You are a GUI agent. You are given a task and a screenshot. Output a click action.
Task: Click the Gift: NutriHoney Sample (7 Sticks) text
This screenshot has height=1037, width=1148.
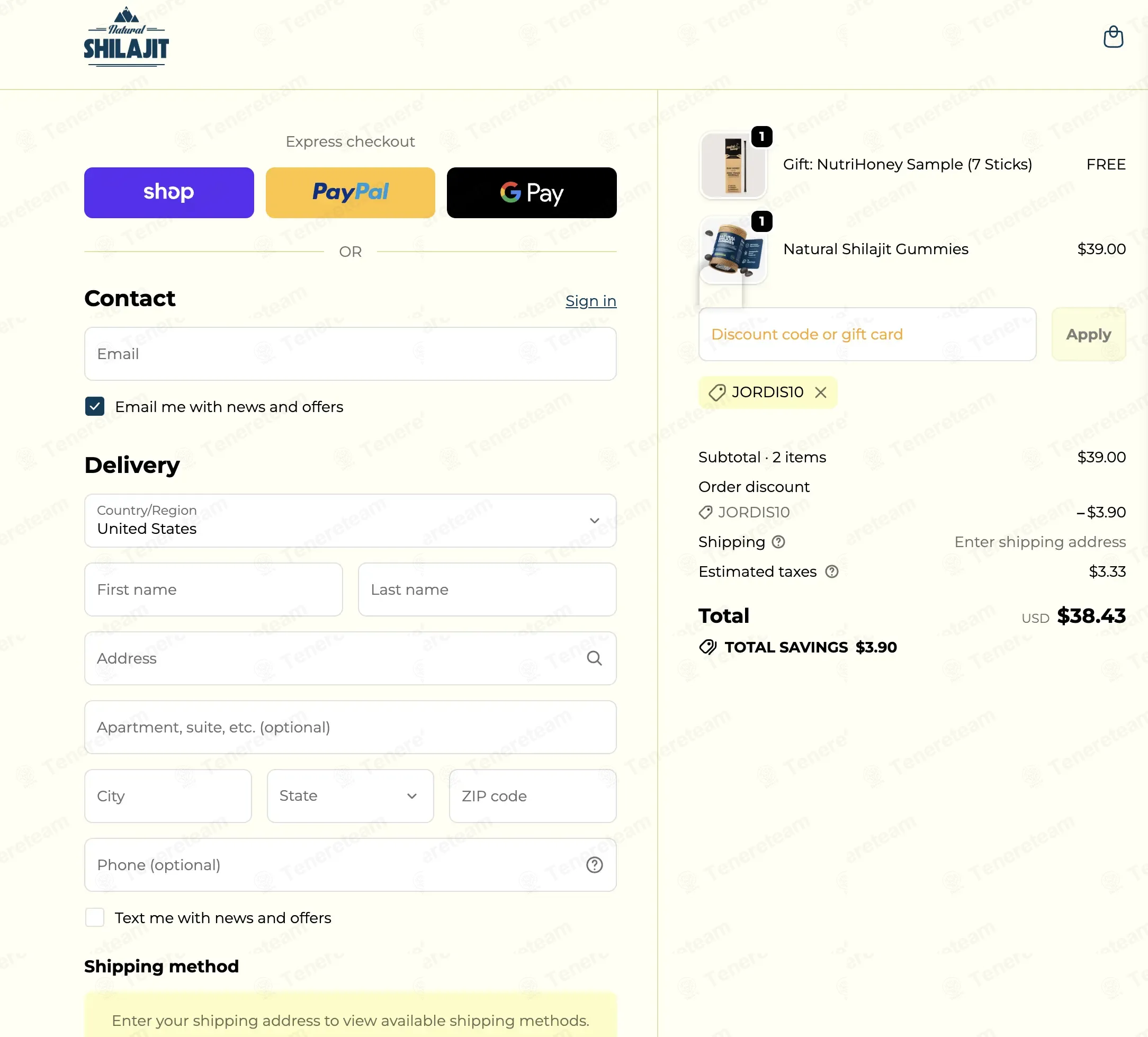[907, 165]
